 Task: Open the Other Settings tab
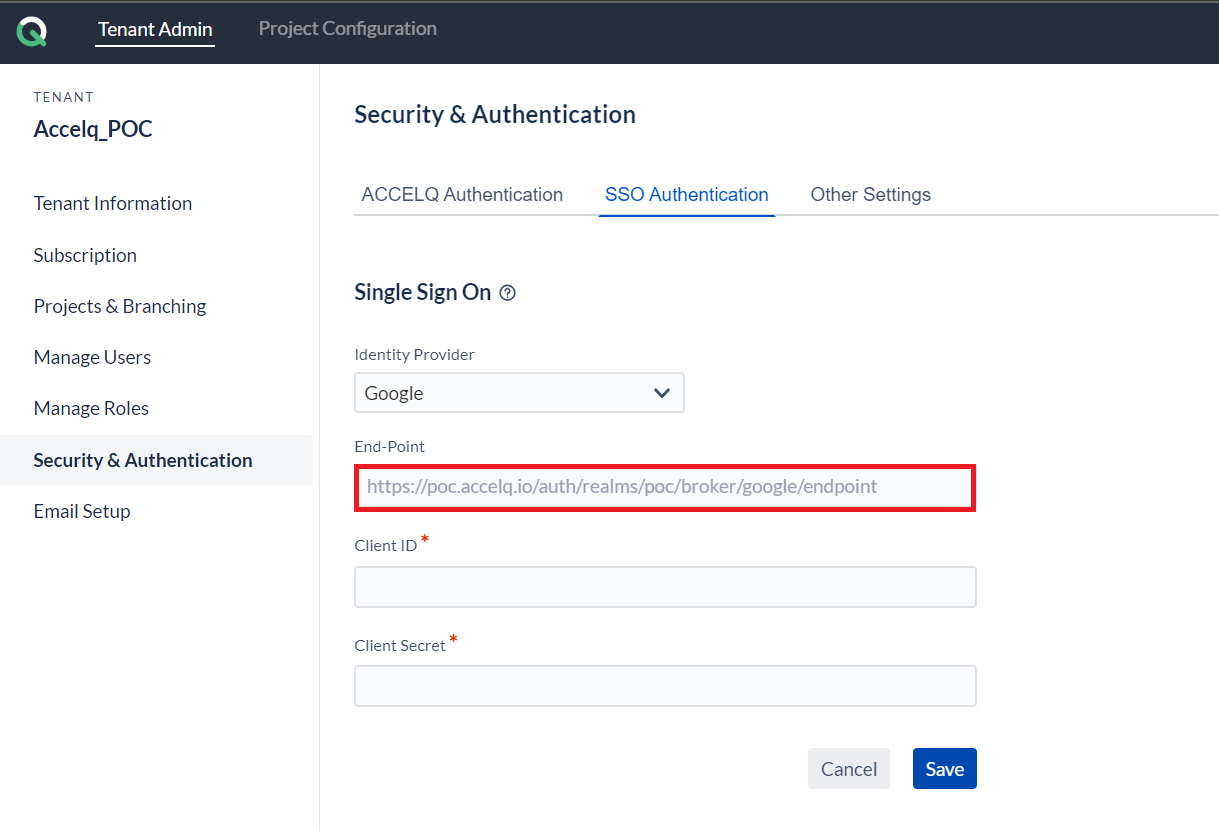[x=870, y=194]
